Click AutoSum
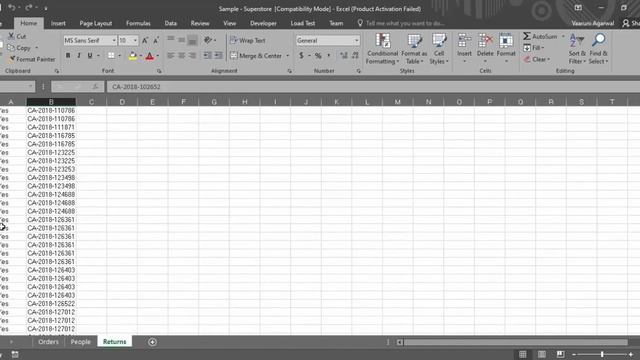Screen dimensions: 640x360 point(540,36)
